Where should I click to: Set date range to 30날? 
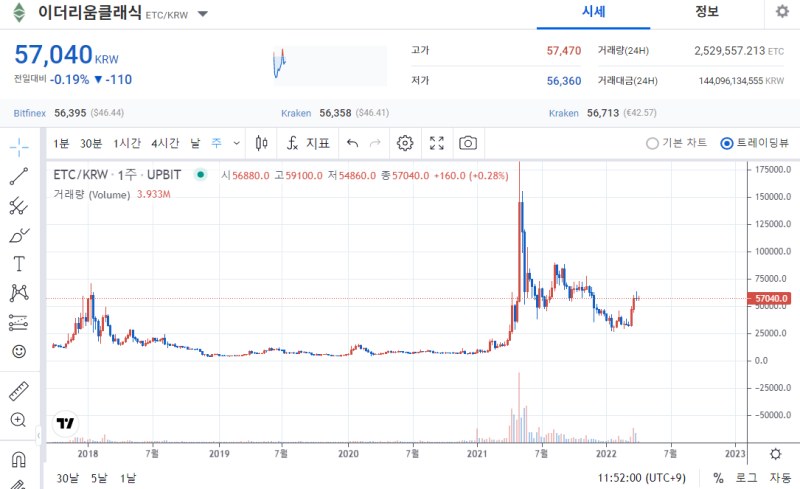tap(67, 478)
